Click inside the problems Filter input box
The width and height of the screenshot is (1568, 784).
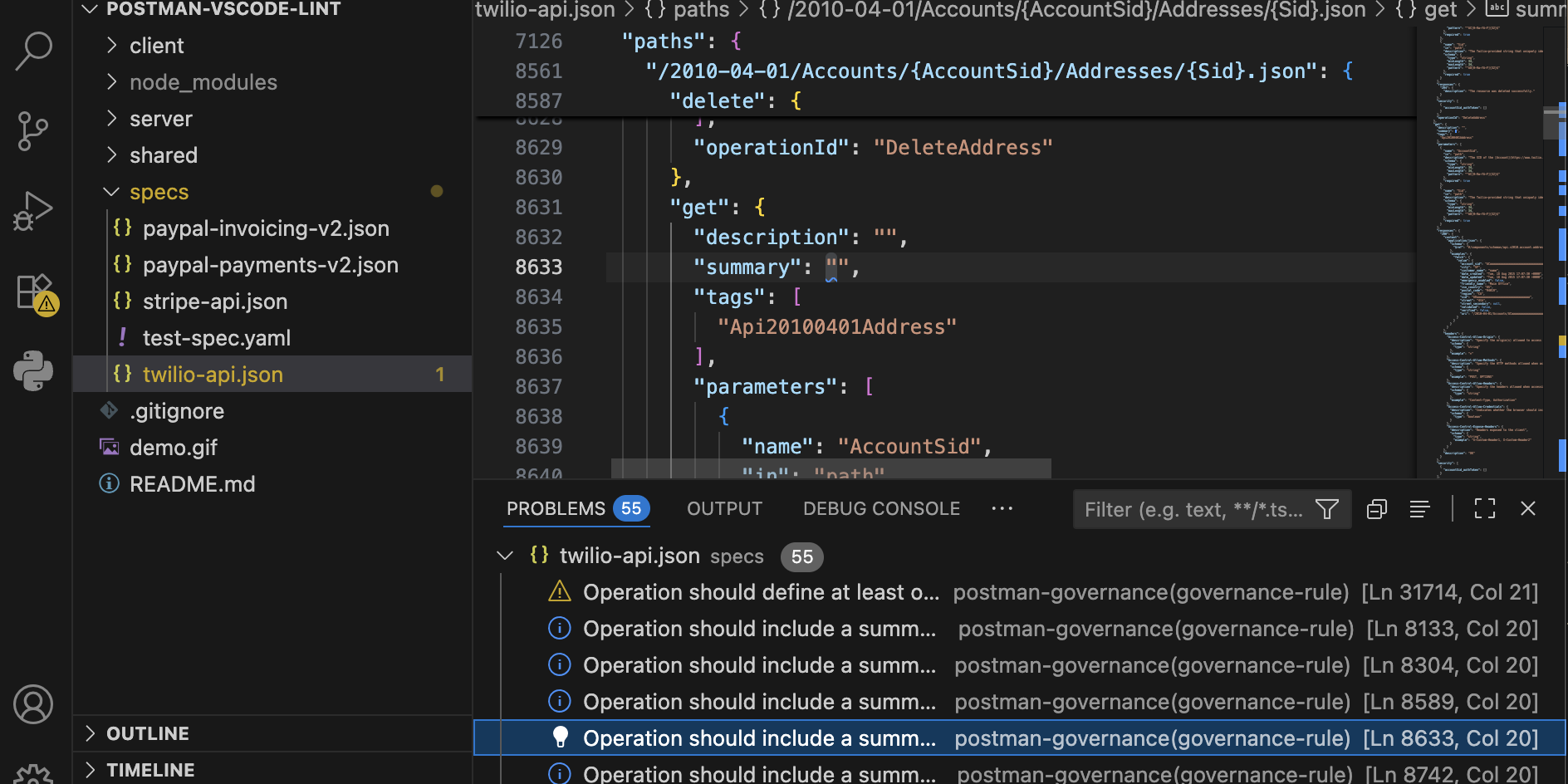pyautogui.click(x=1188, y=508)
